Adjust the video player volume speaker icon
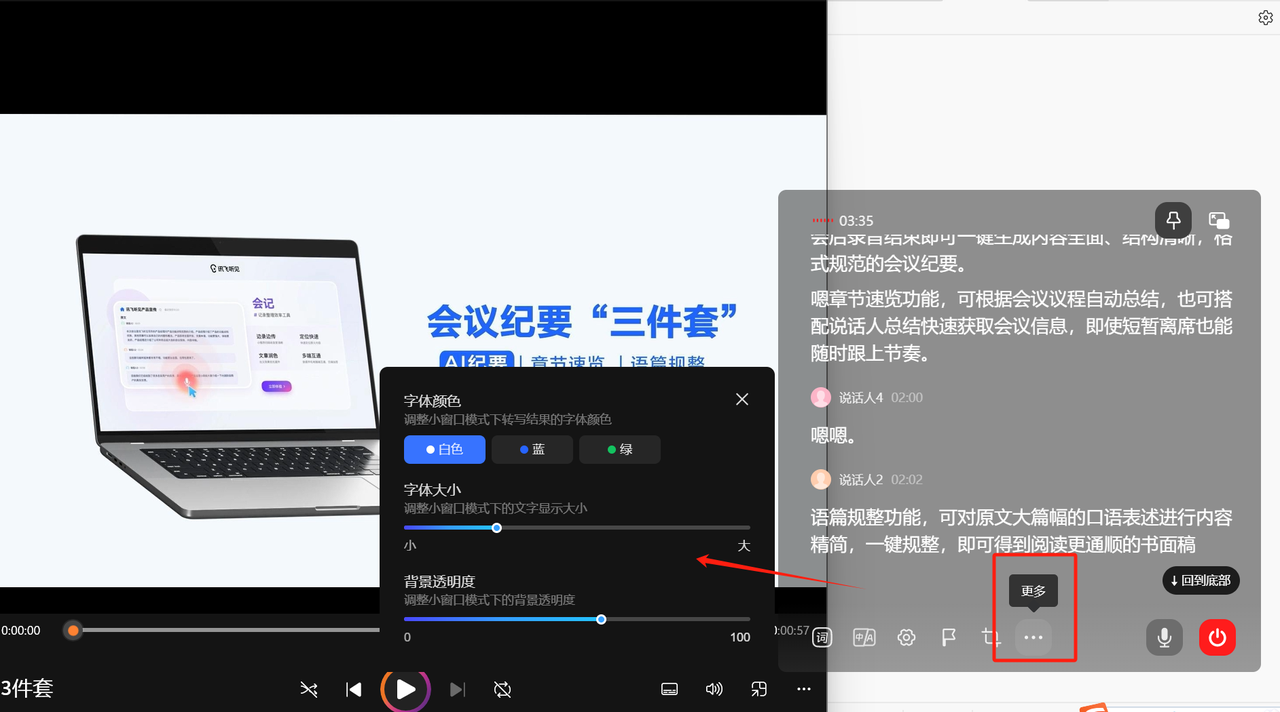Viewport: 1280px width, 712px height. click(x=714, y=689)
